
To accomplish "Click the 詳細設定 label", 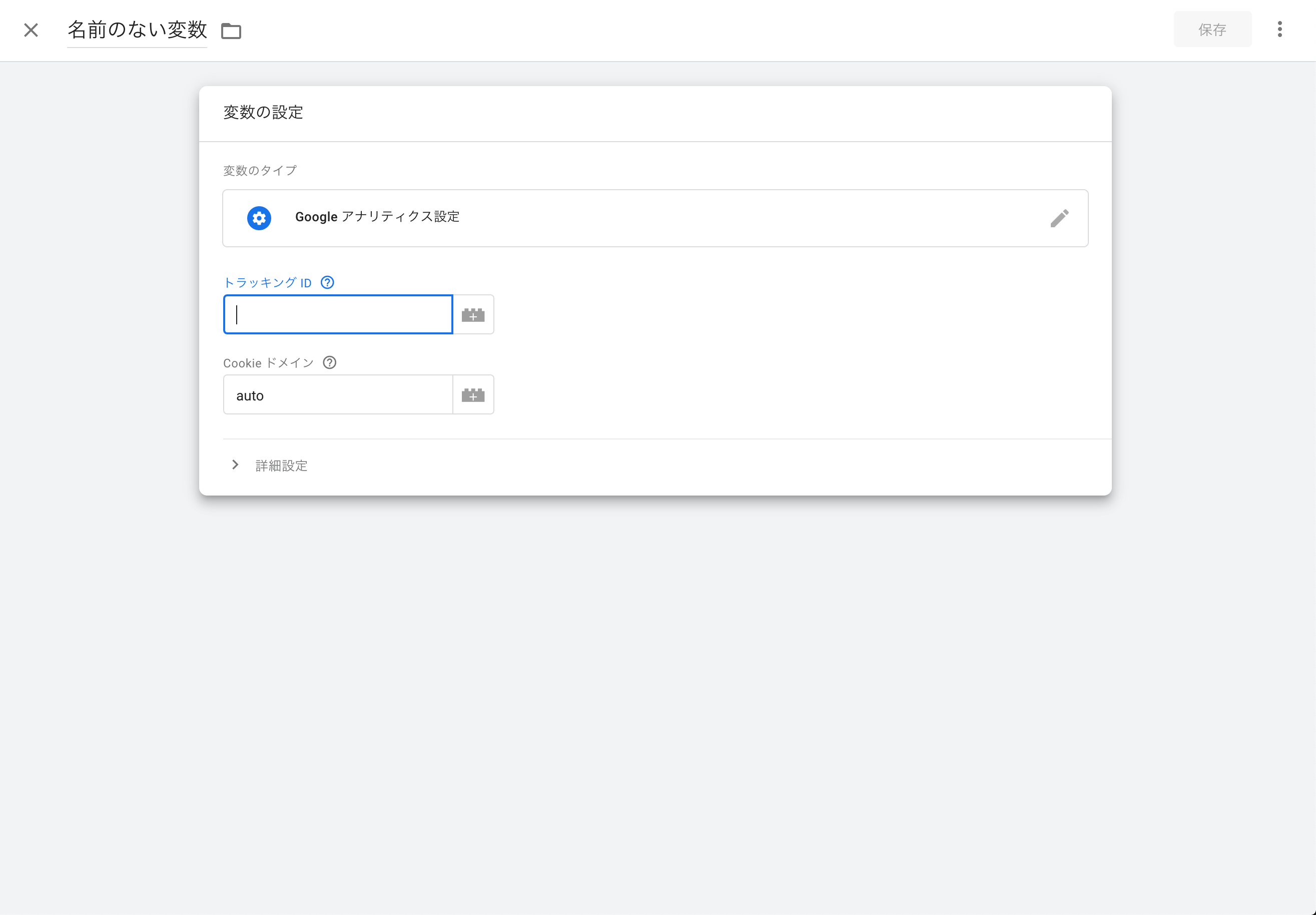I will [281, 466].
